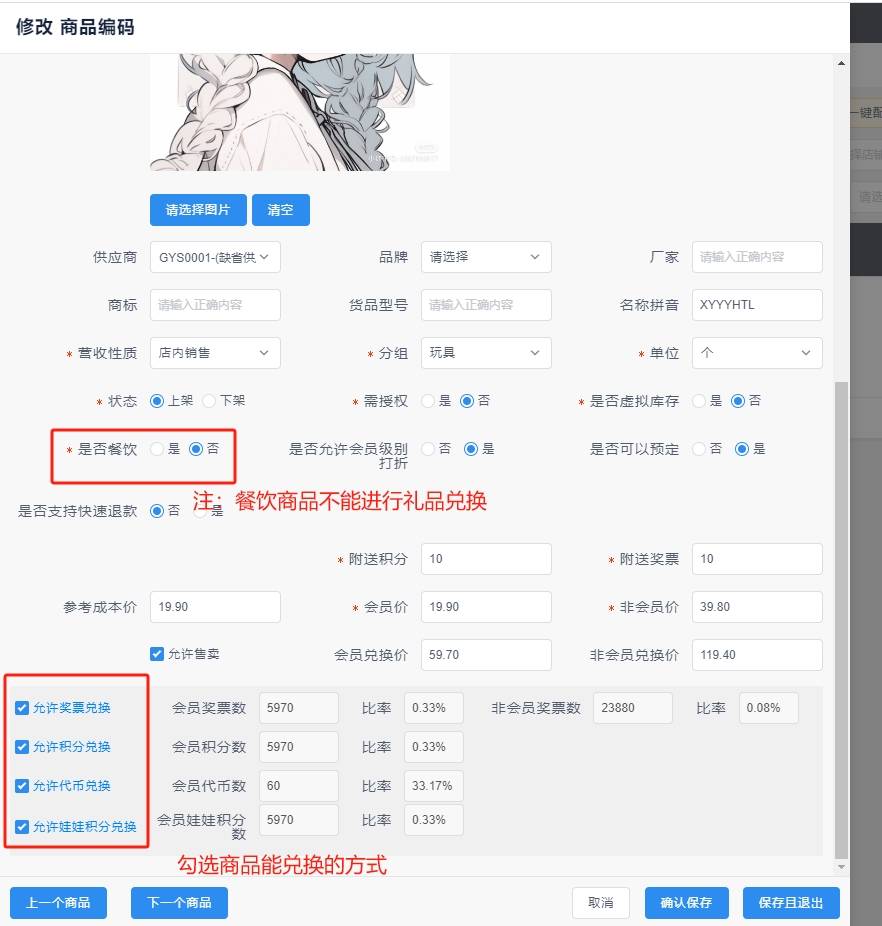The width and height of the screenshot is (882, 926).
Task: Click the 会员娃娃积分数 input field
Action: (x=299, y=820)
